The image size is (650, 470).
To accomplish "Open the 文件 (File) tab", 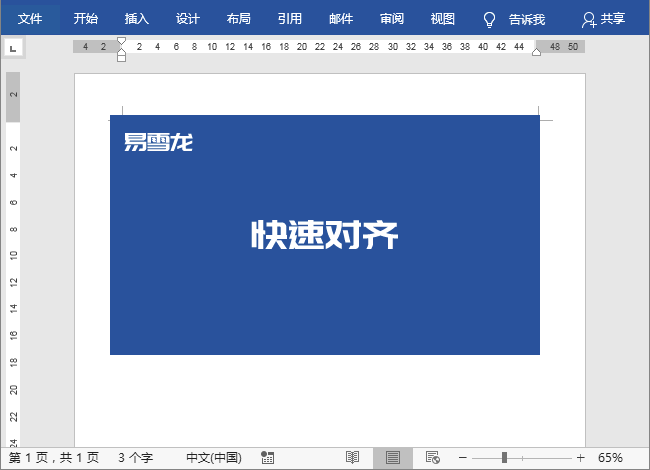I will click(x=30, y=19).
